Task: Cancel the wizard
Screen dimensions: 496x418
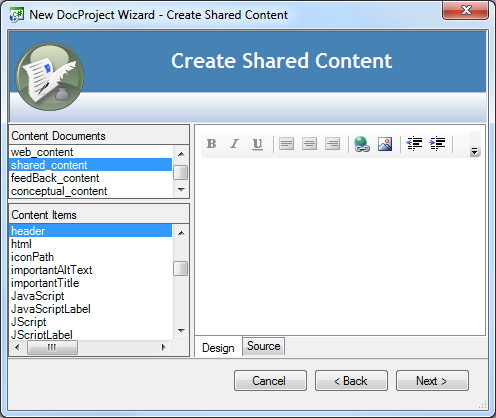Action: click(270, 380)
